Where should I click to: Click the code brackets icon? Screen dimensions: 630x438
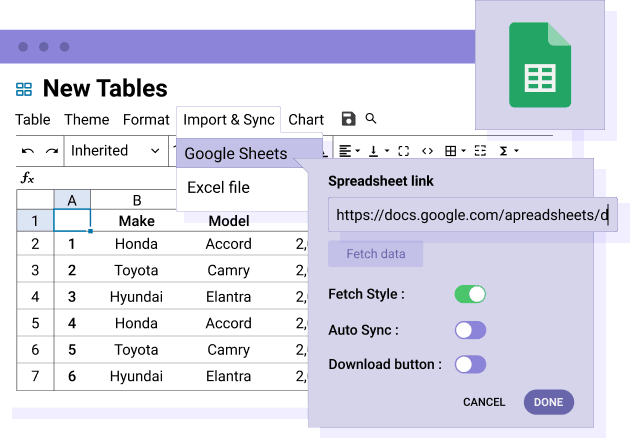point(427,151)
